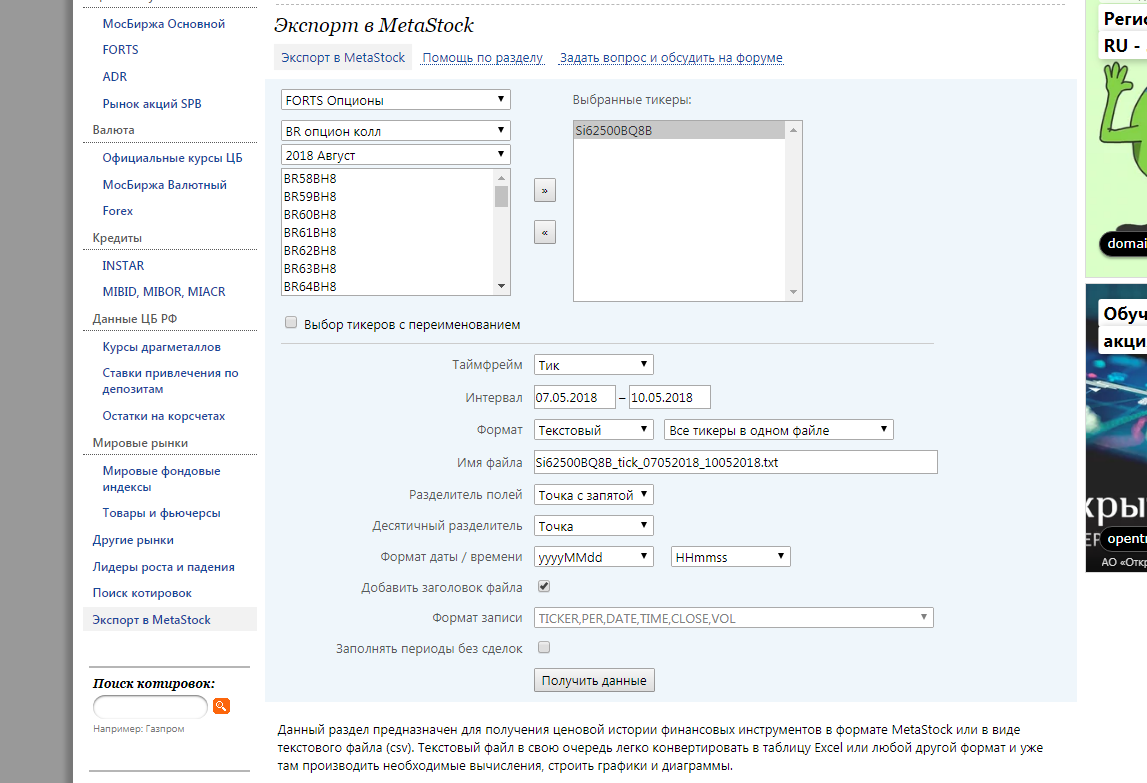This screenshot has width=1147, height=783.
Task: Click the orange search quotes icon
Action: (x=221, y=705)
